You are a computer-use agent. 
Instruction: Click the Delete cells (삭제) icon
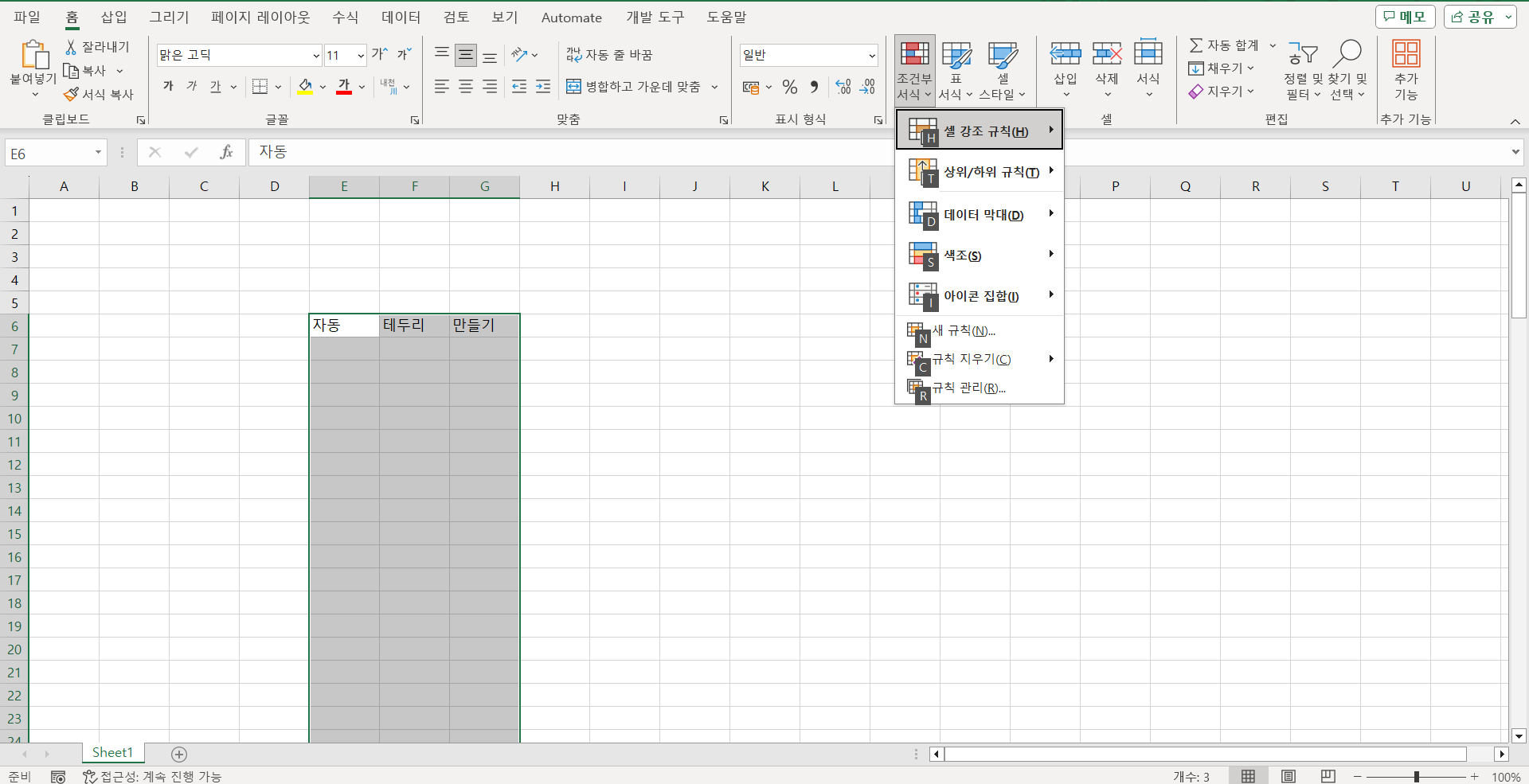[1107, 53]
